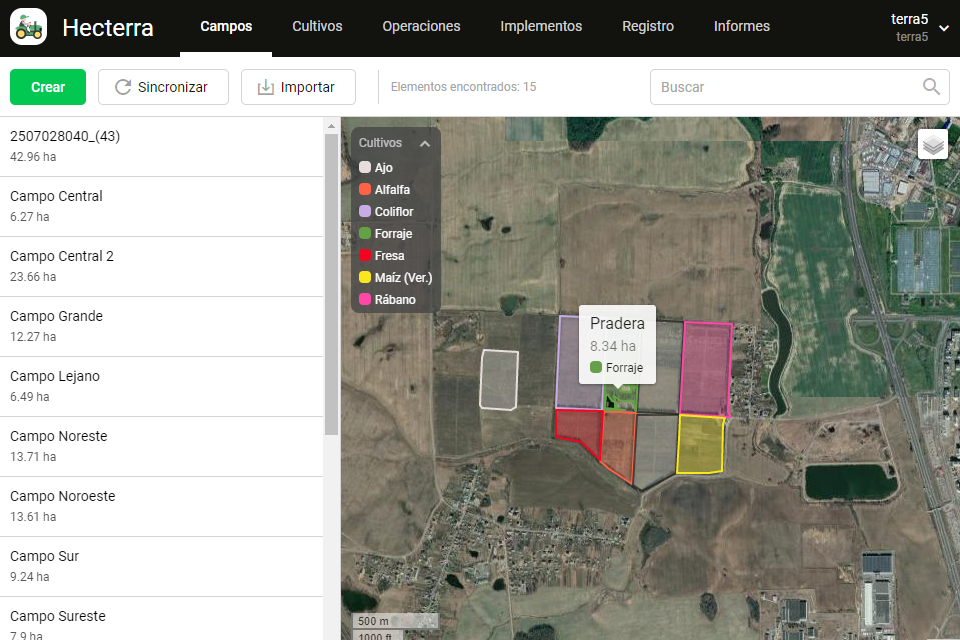
Task: Toggle the Maíz (Ver.) legend entry
Action: click(x=402, y=278)
